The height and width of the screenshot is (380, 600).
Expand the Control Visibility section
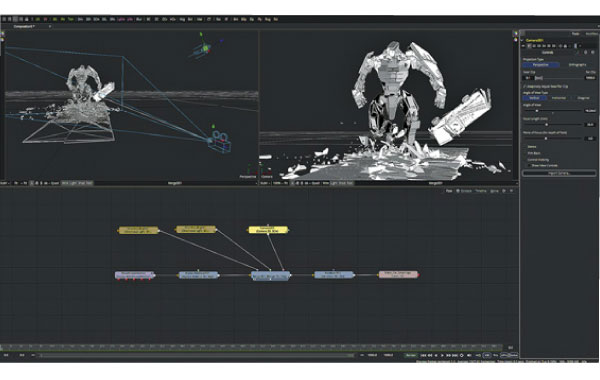[538, 159]
